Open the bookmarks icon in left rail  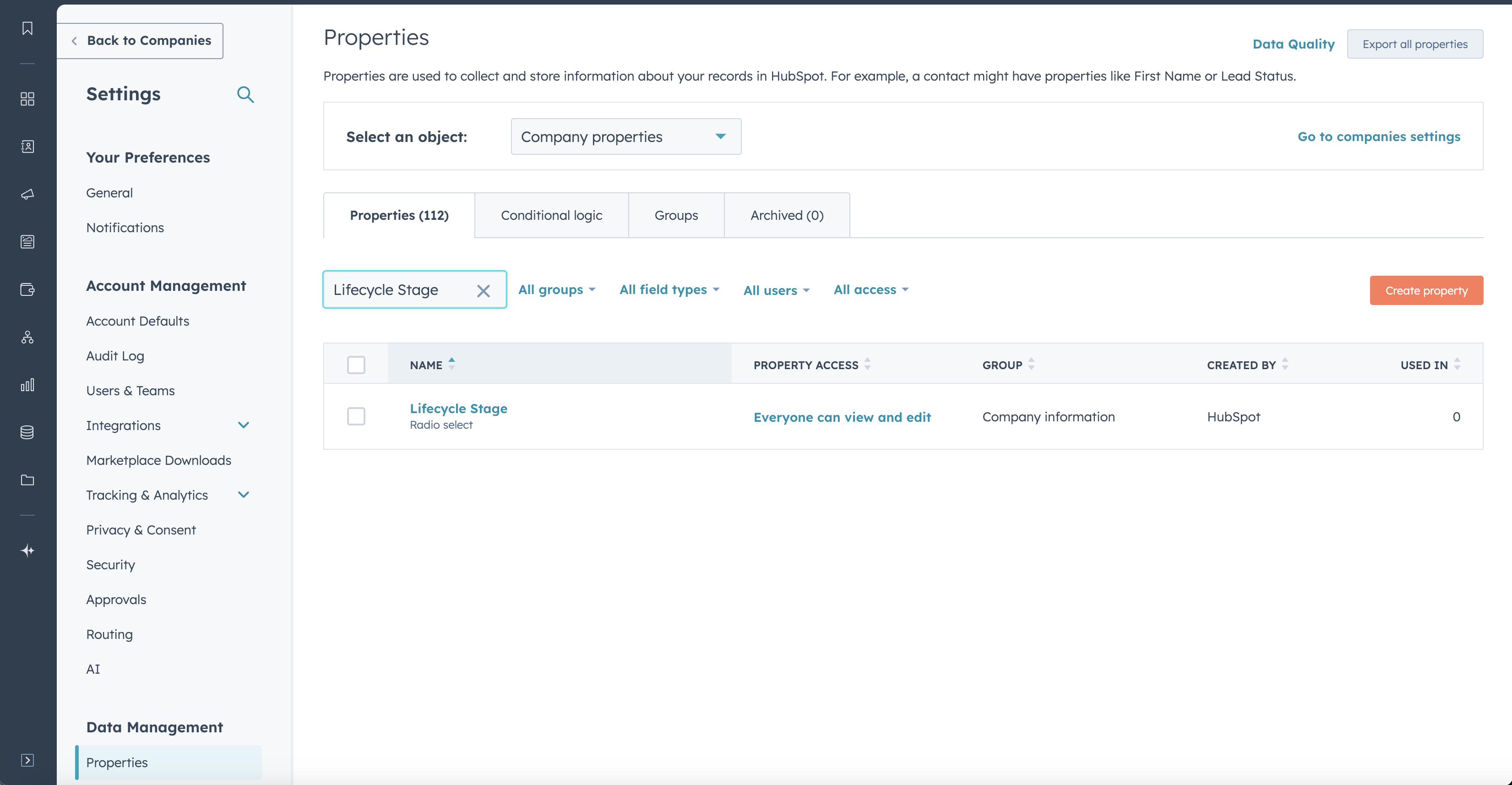click(x=27, y=28)
